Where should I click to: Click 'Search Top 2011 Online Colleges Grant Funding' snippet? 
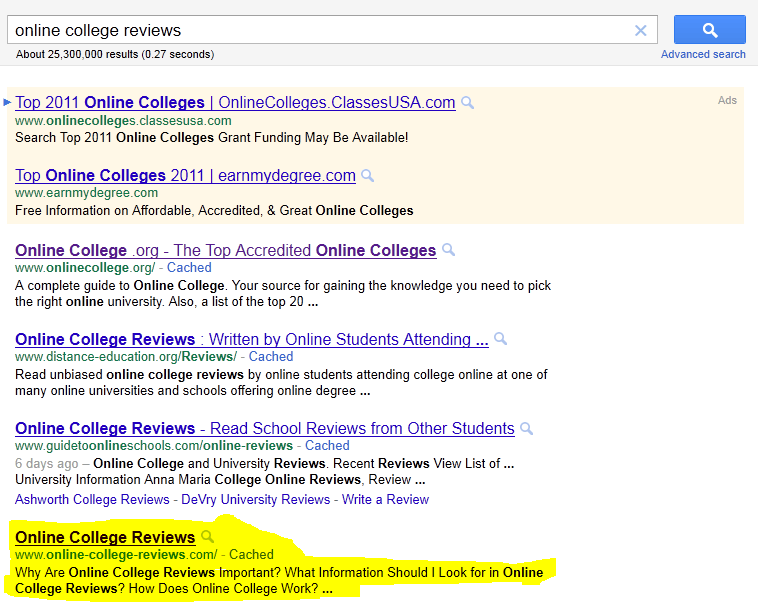pos(212,137)
